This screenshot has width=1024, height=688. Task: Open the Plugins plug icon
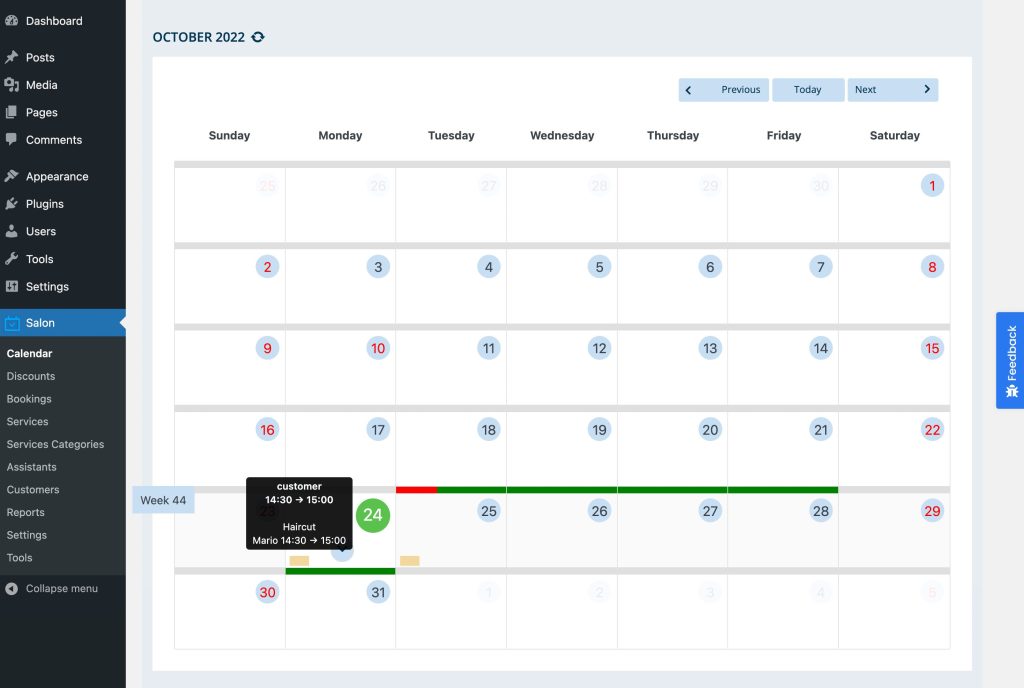tap(12, 204)
